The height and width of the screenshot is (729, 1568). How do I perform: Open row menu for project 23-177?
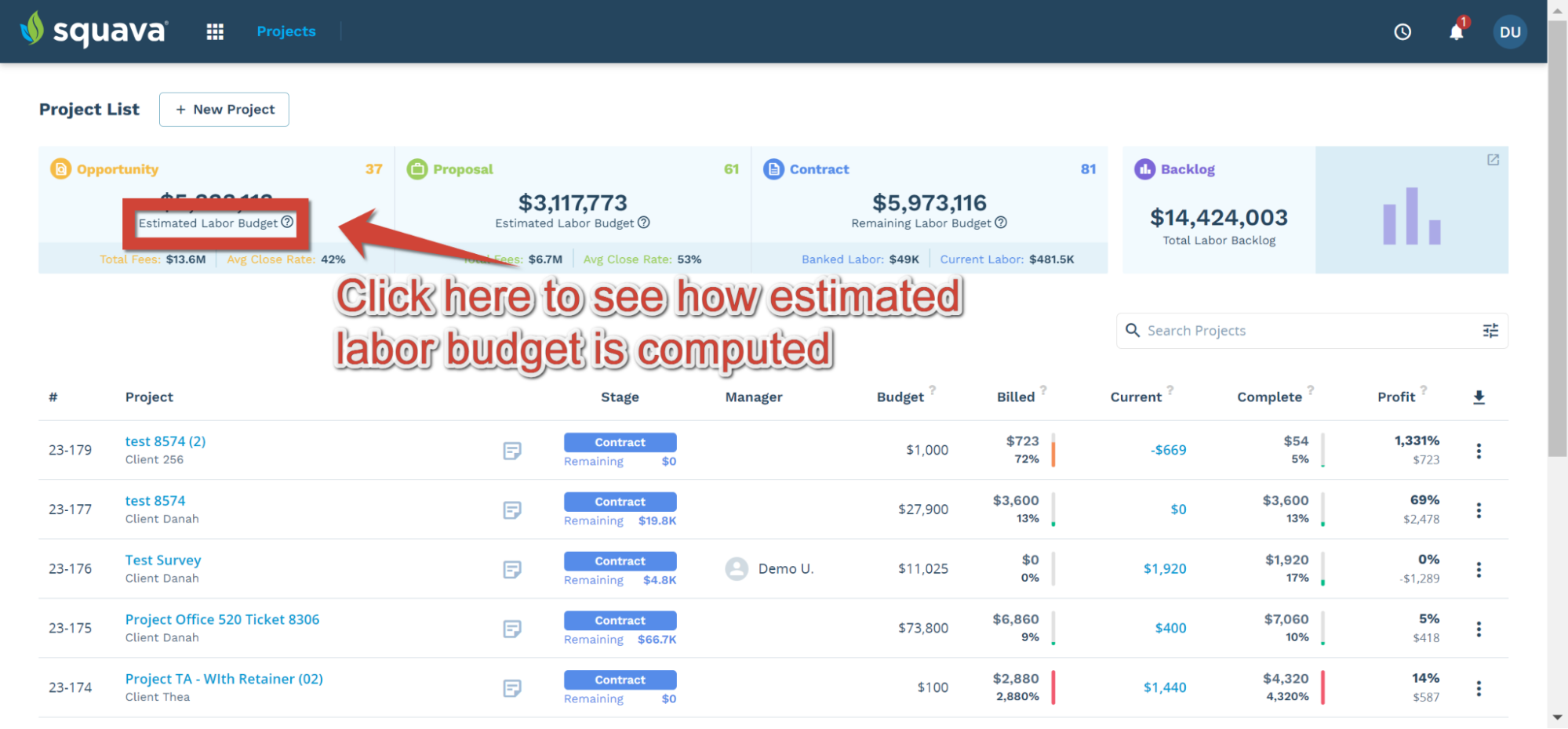[x=1479, y=510]
